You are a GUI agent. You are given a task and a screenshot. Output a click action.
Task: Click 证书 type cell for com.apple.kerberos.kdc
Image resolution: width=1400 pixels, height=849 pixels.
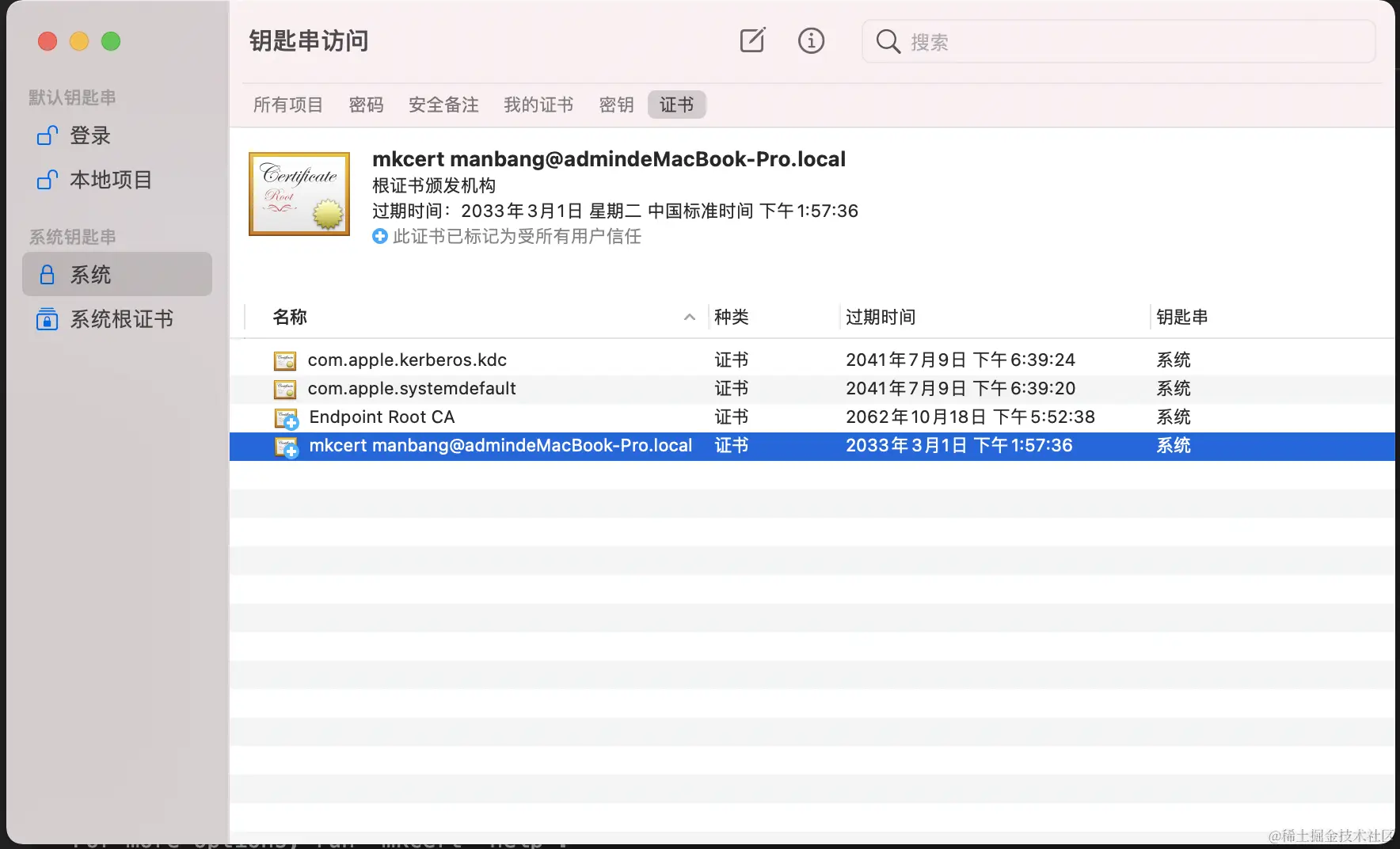(731, 360)
